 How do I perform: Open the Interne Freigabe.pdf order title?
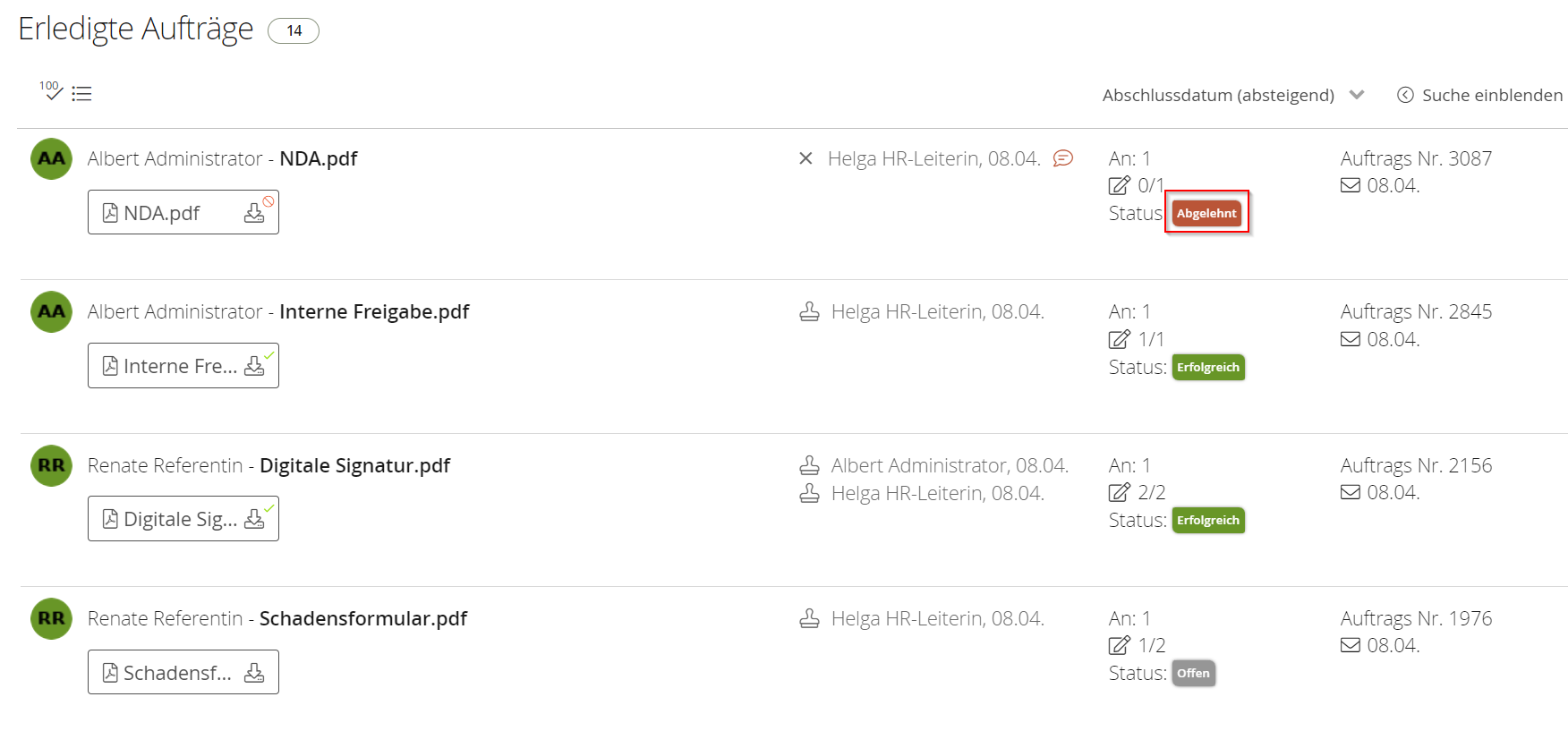[374, 311]
